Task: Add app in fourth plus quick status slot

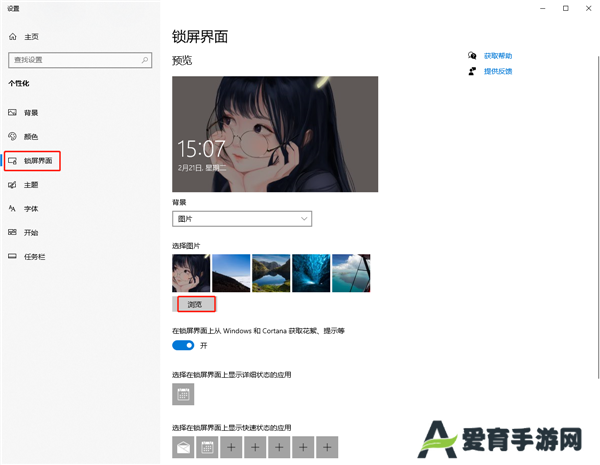Action: pos(303,447)
